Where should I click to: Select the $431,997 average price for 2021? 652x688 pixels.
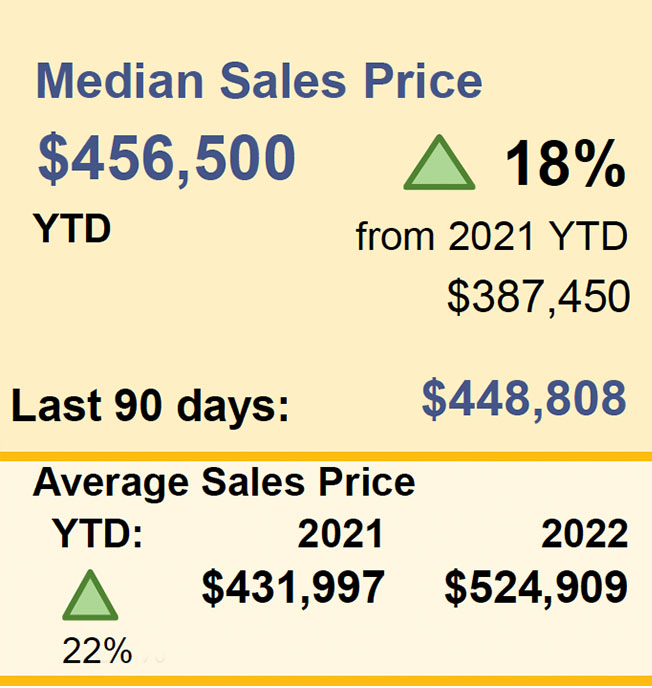point(294,587)
